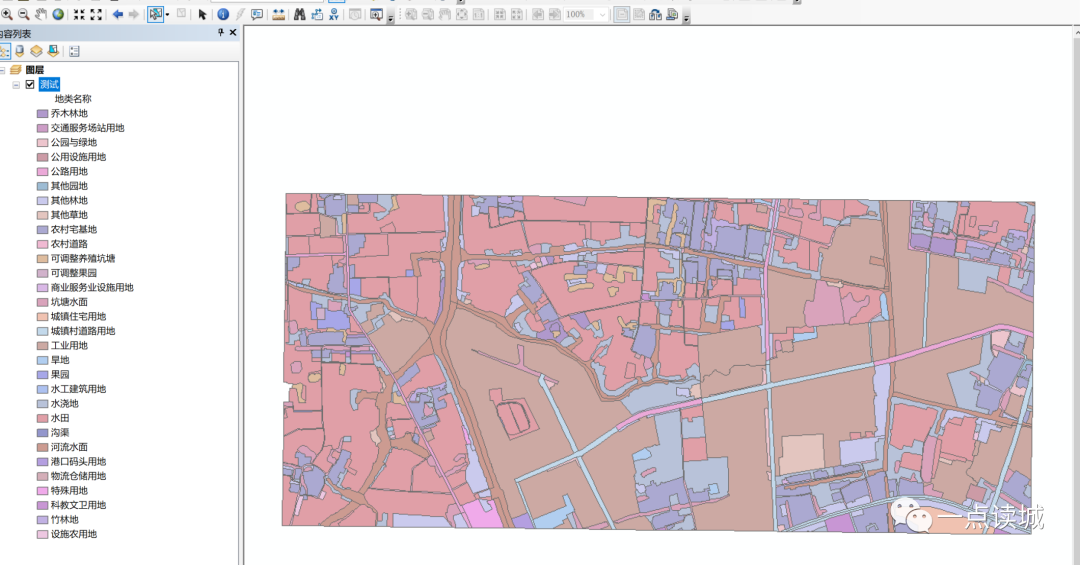
Task: Click the Go To XY icon
Action: coord(333,15)
